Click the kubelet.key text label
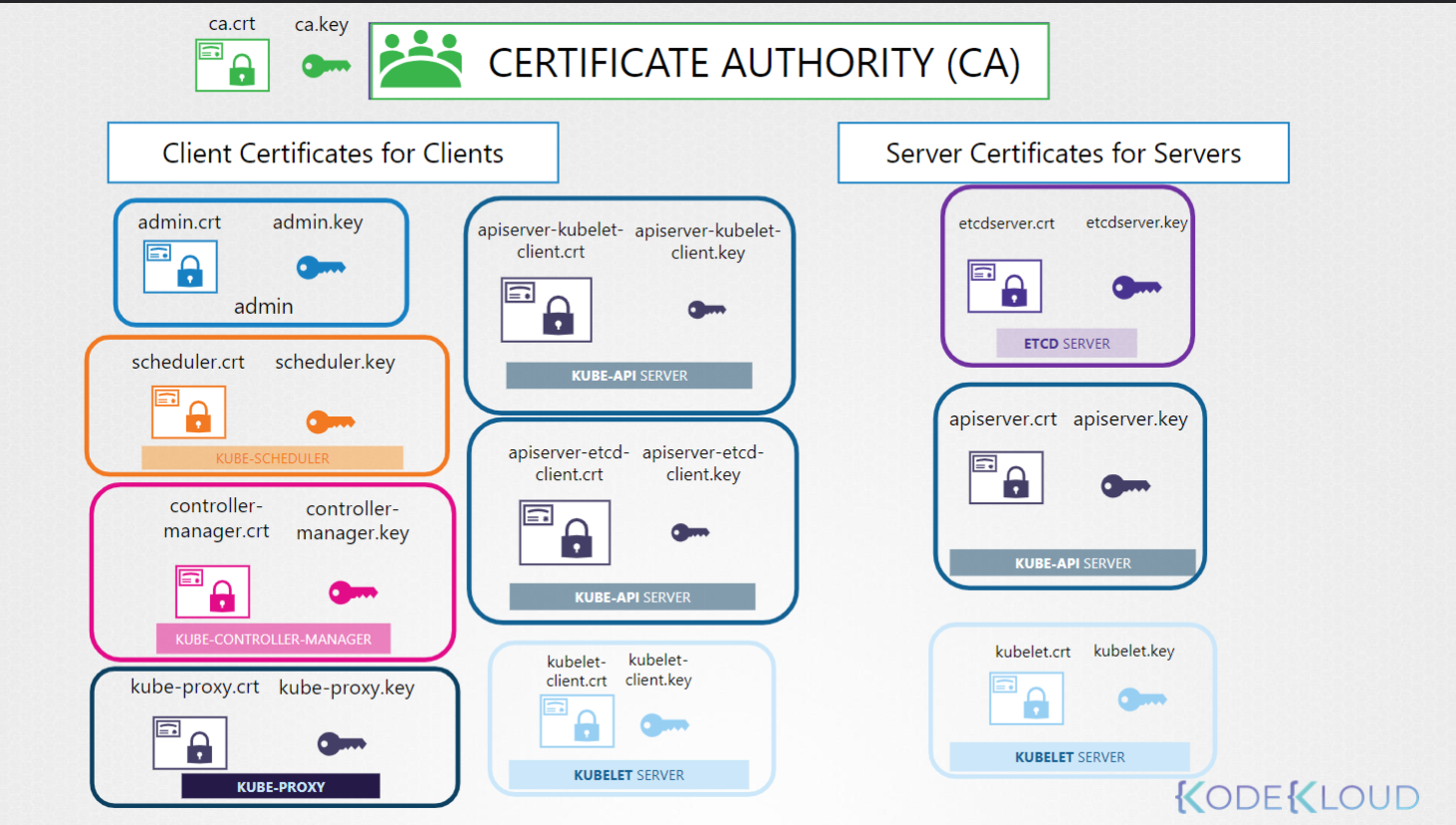The image size is (1456, 825). click(1134, 652)
